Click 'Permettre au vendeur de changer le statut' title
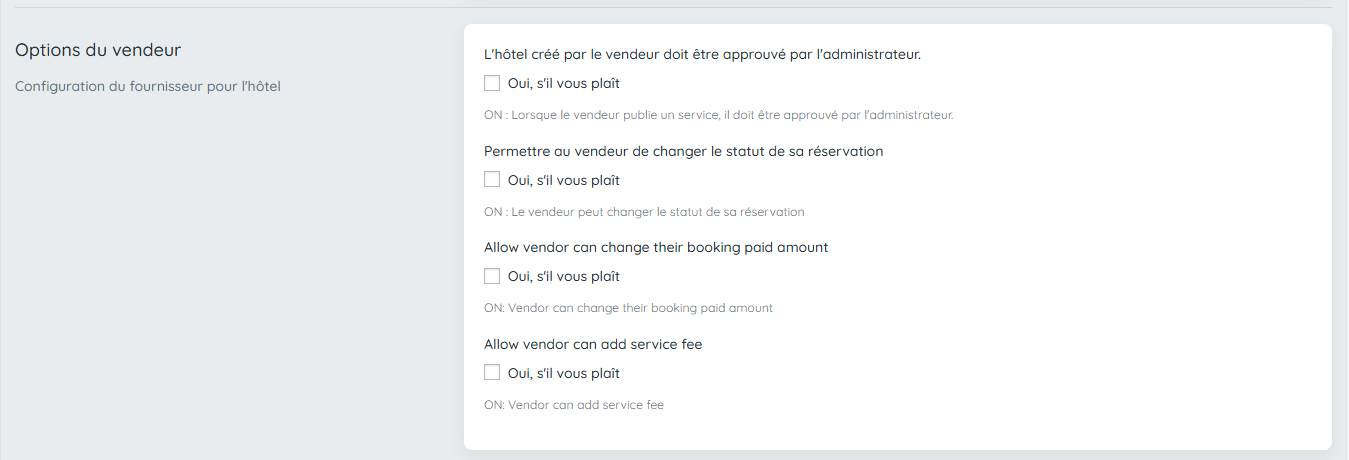Image resolution: width=1349 pixels, height=460 pixels. pos(683,152)
